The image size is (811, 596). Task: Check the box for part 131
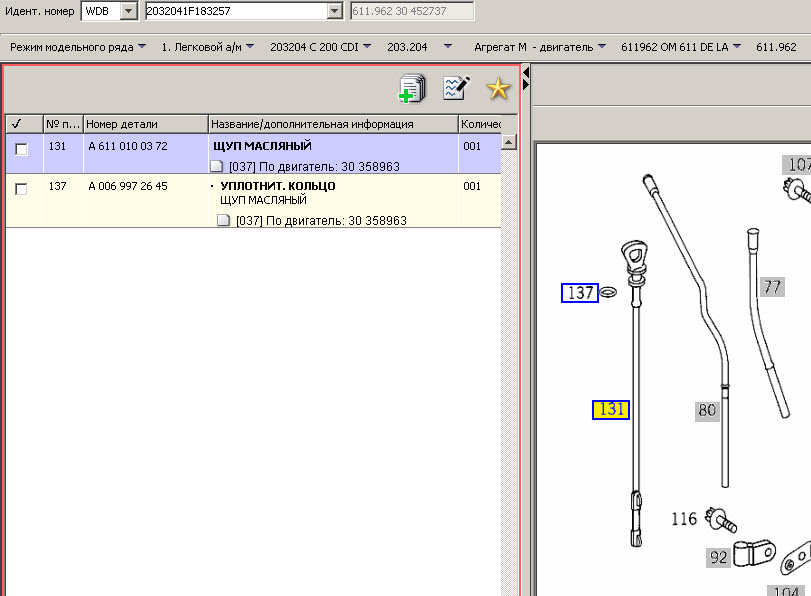pyautogui.click(x=21, y=149)
